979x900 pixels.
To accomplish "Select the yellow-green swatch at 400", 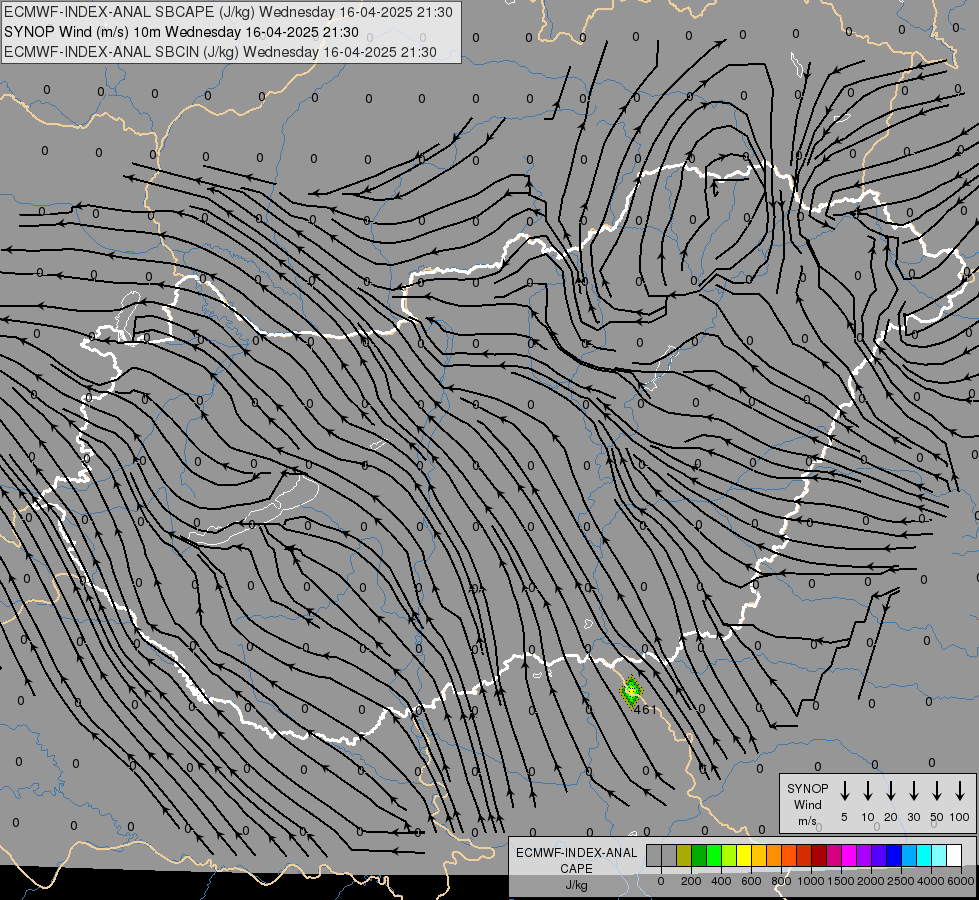I will [x=729, y=856].
